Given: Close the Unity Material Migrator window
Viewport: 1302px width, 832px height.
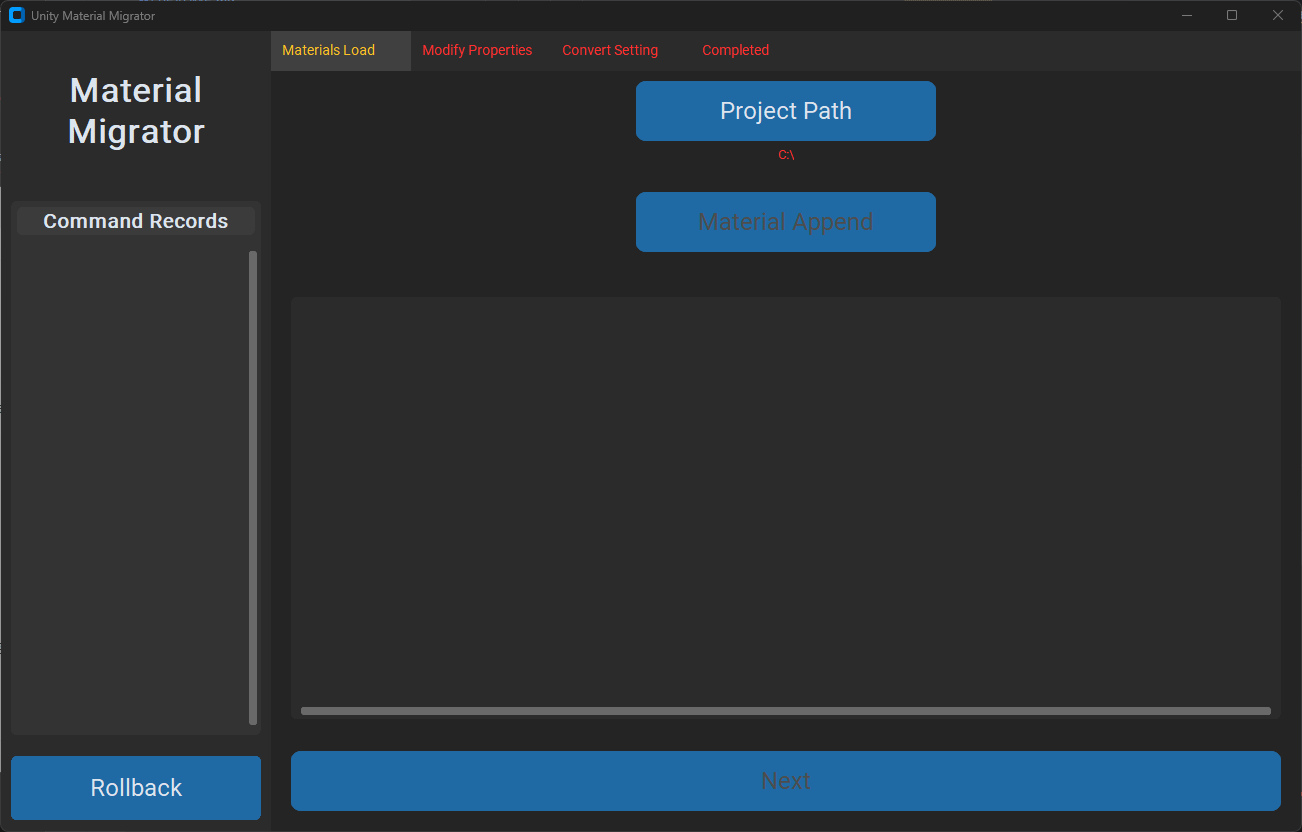Looking at the screenshot, I should 1278,15.
